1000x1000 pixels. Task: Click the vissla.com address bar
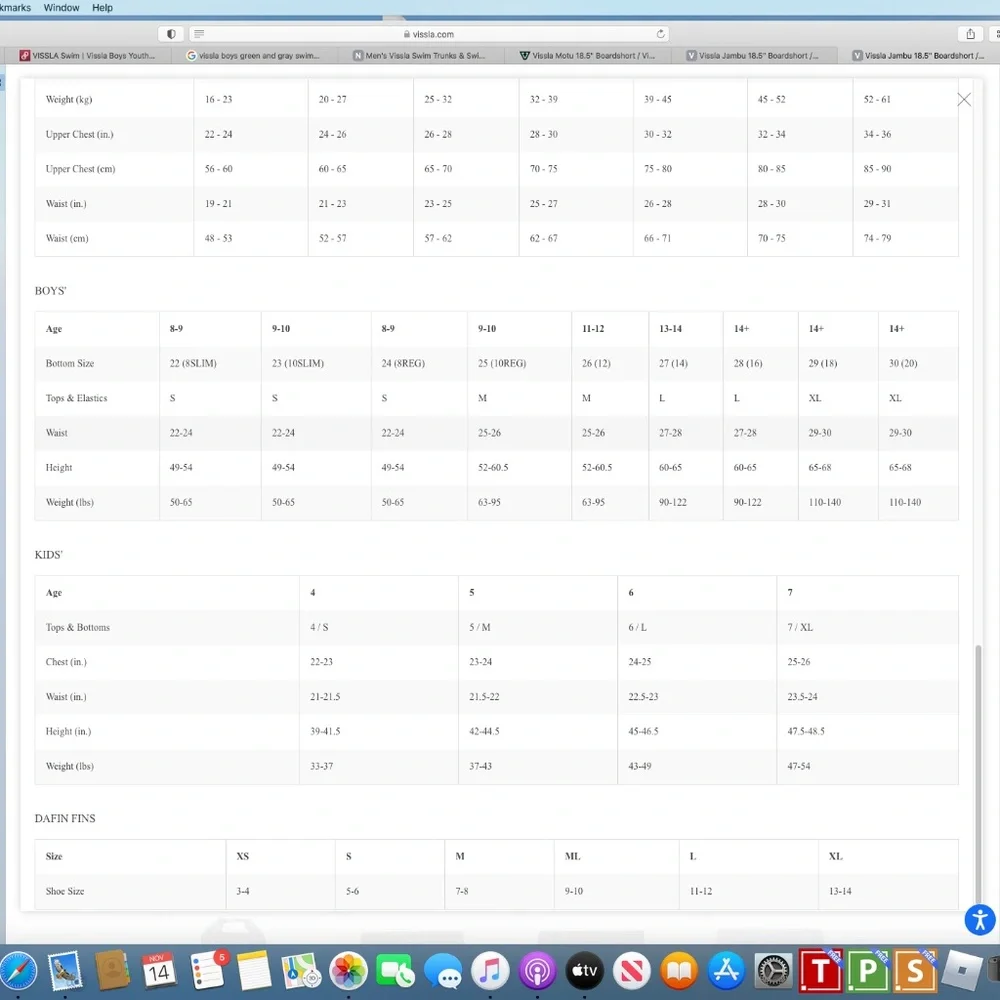[x=429, y=34]
